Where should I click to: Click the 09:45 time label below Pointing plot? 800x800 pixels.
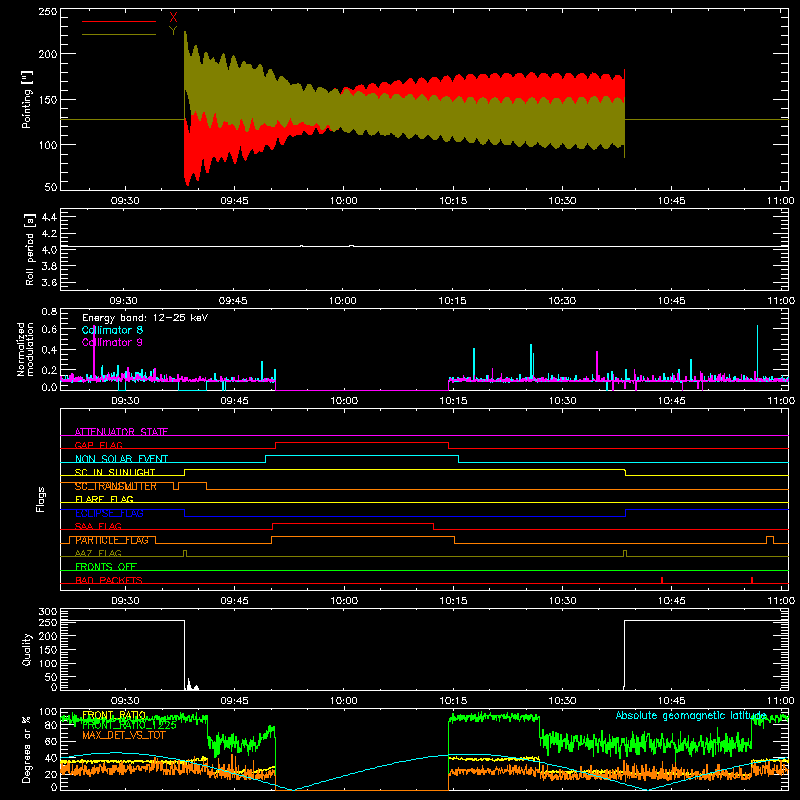tap(234, 201)
